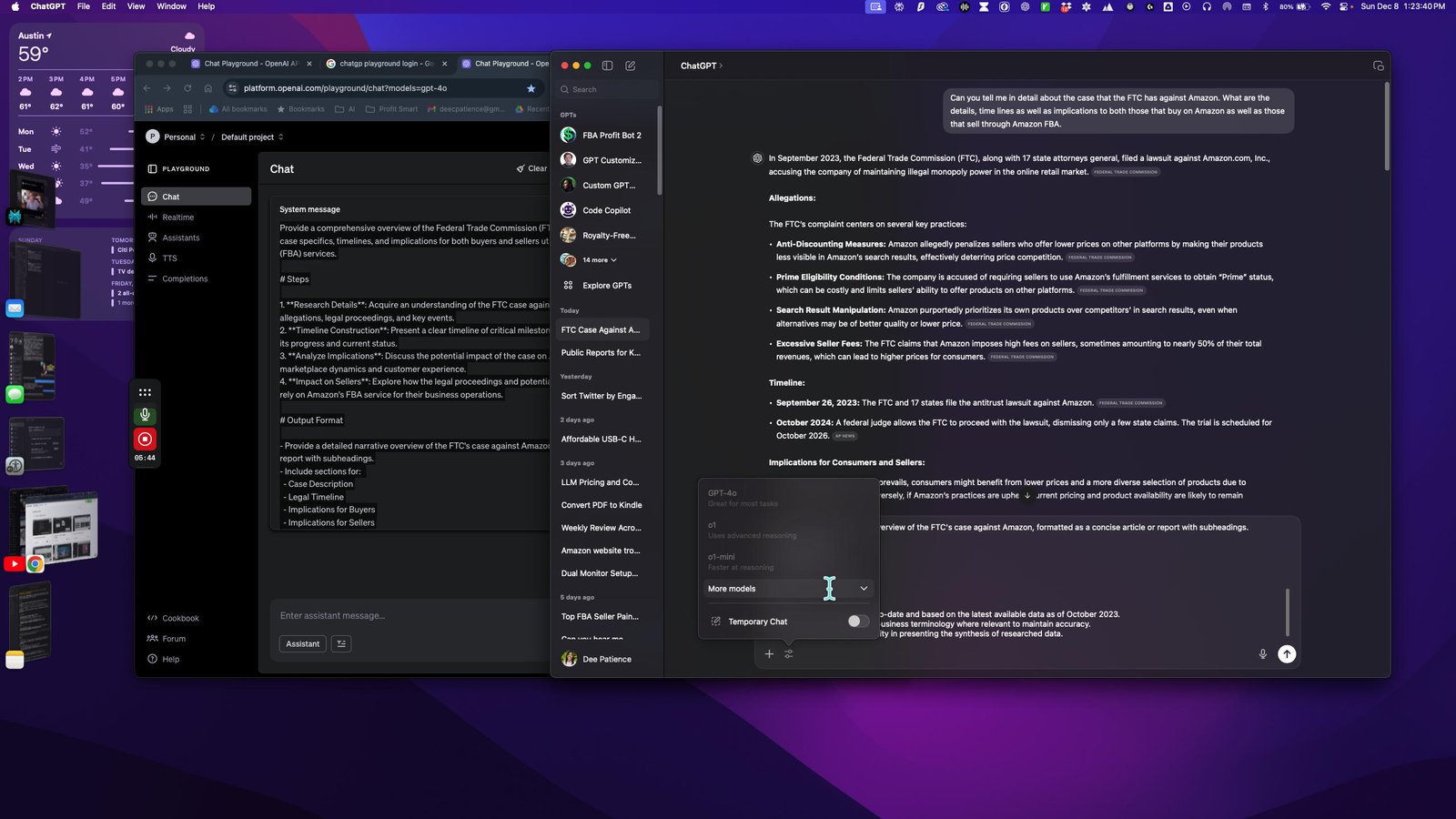Toggle the ChatGPT sidebar panel icon
The width and height of the screenshot is (1456, 819).
click(607, 66)
